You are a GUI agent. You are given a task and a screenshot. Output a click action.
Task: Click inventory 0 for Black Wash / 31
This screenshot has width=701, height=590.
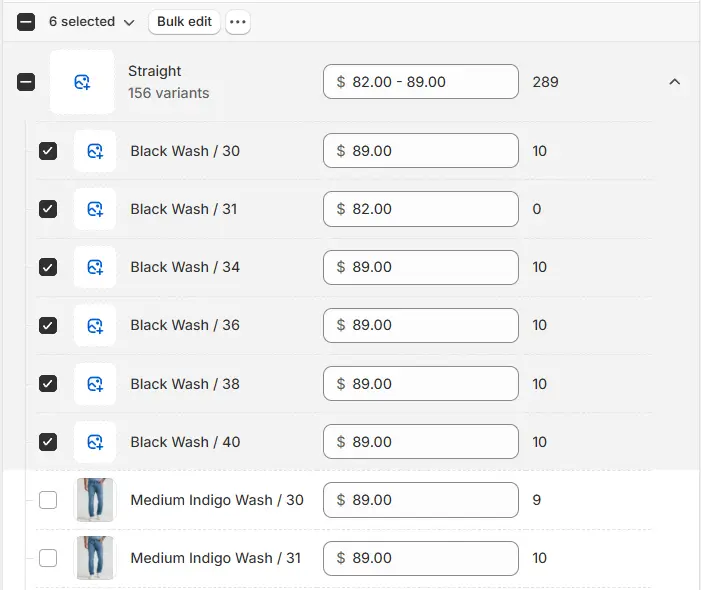pyautogui.click(x=537, y=209)
